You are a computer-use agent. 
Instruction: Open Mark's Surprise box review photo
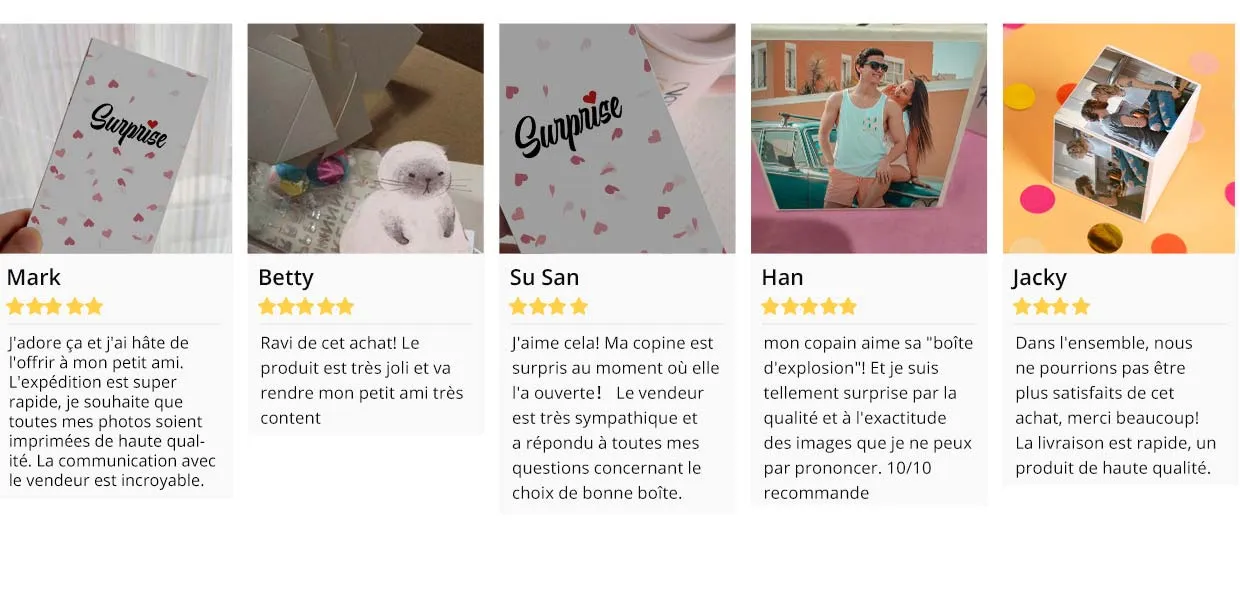pos(116,138)
